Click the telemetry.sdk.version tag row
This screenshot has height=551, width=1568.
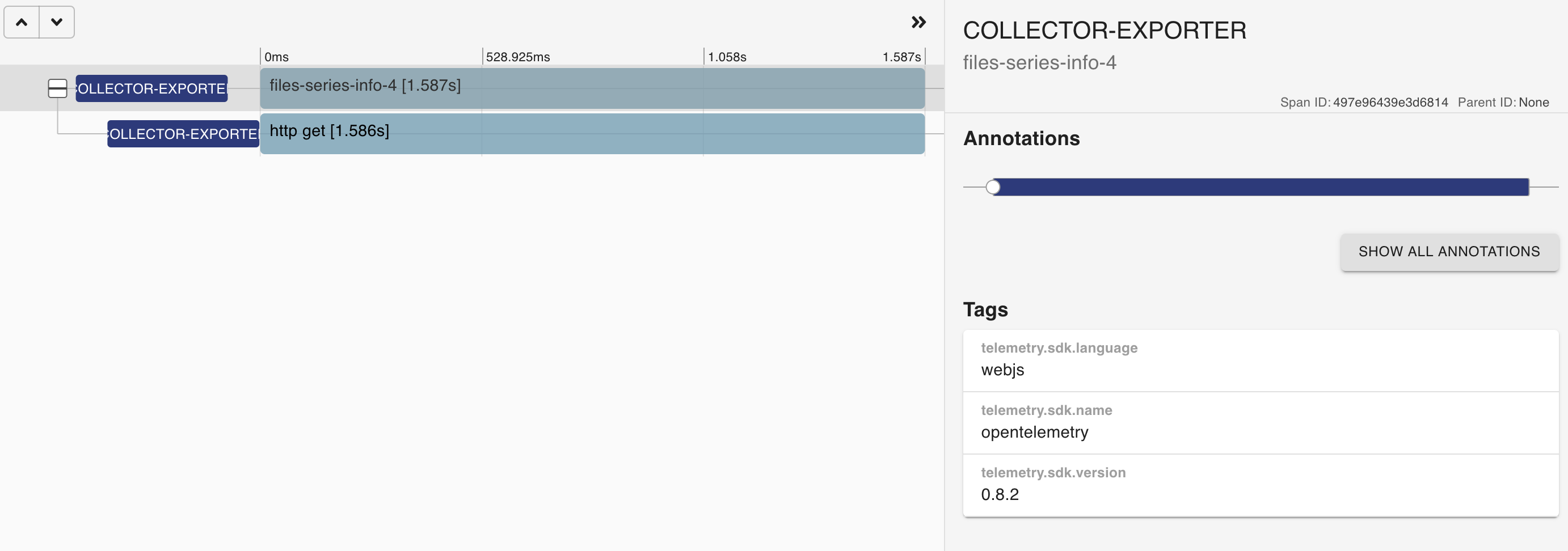coord(1260,485)
